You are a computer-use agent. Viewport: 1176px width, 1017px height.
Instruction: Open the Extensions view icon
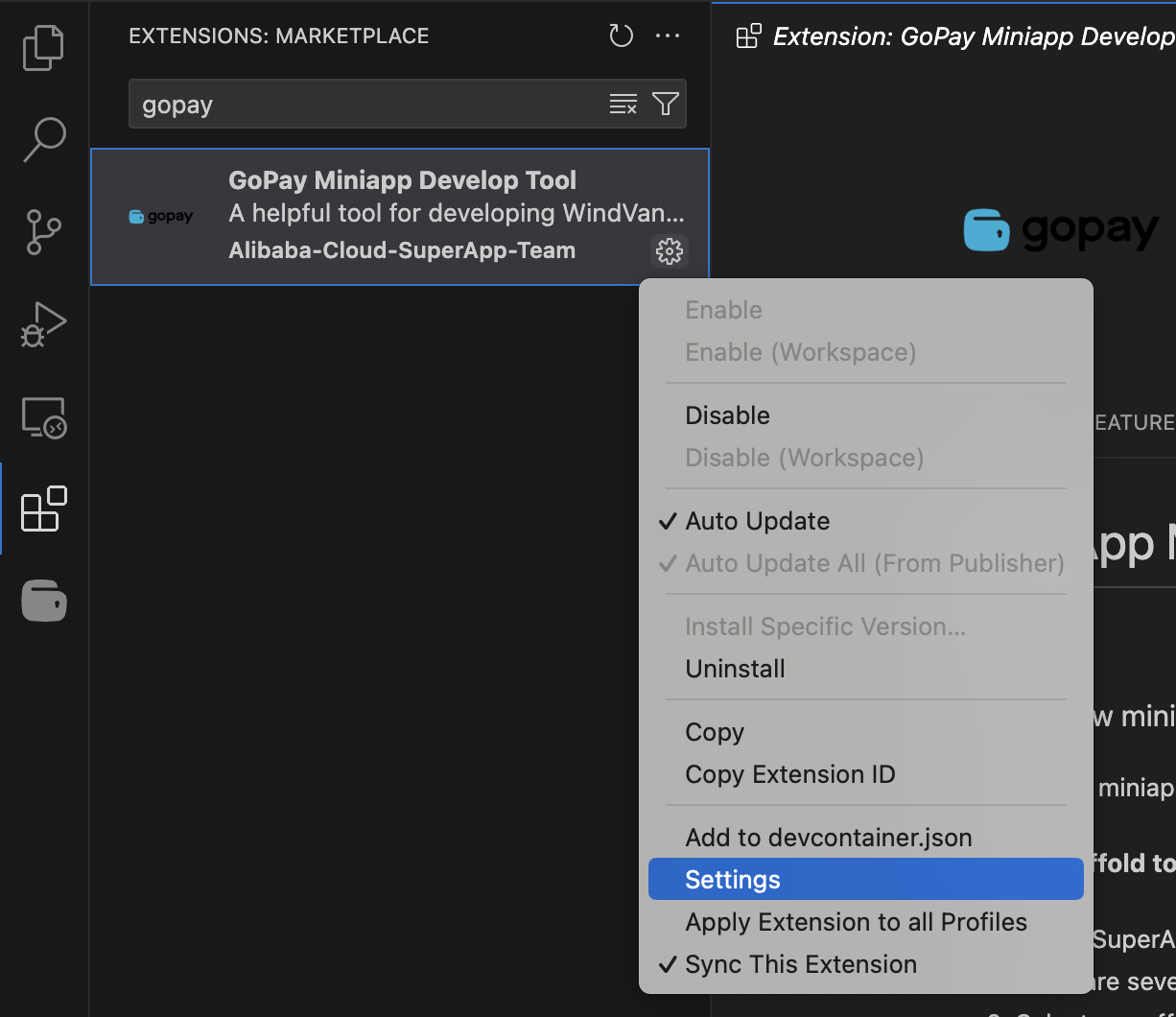point(43,508)
